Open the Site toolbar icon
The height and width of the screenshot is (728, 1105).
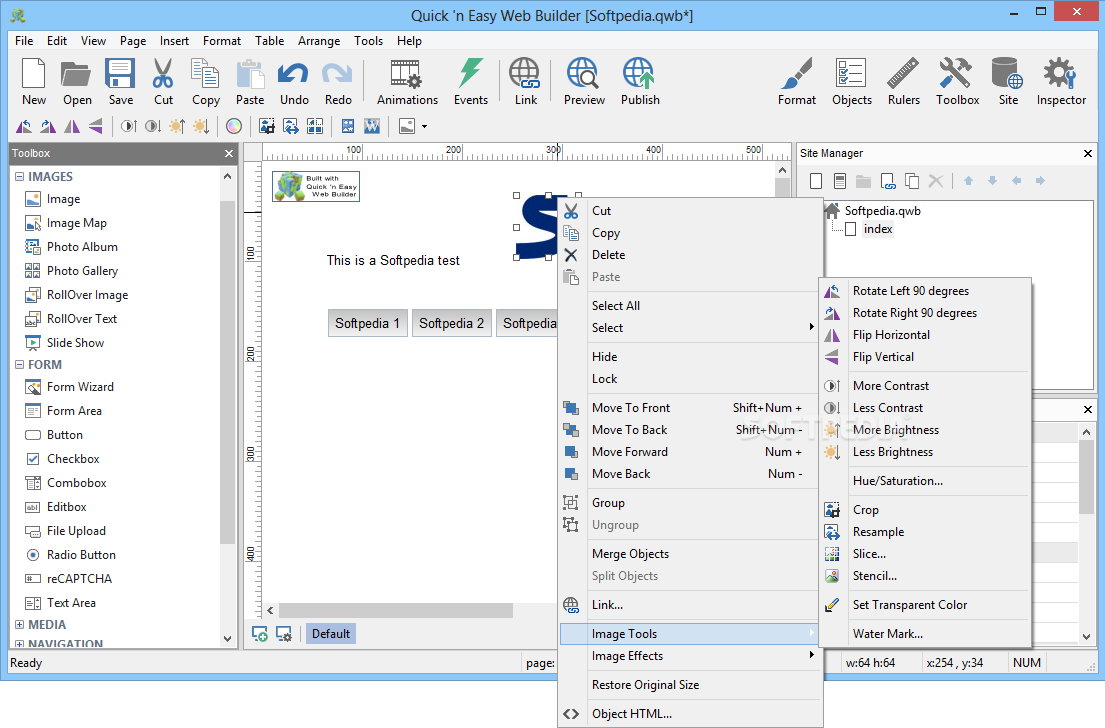[x=1008, y=82]
